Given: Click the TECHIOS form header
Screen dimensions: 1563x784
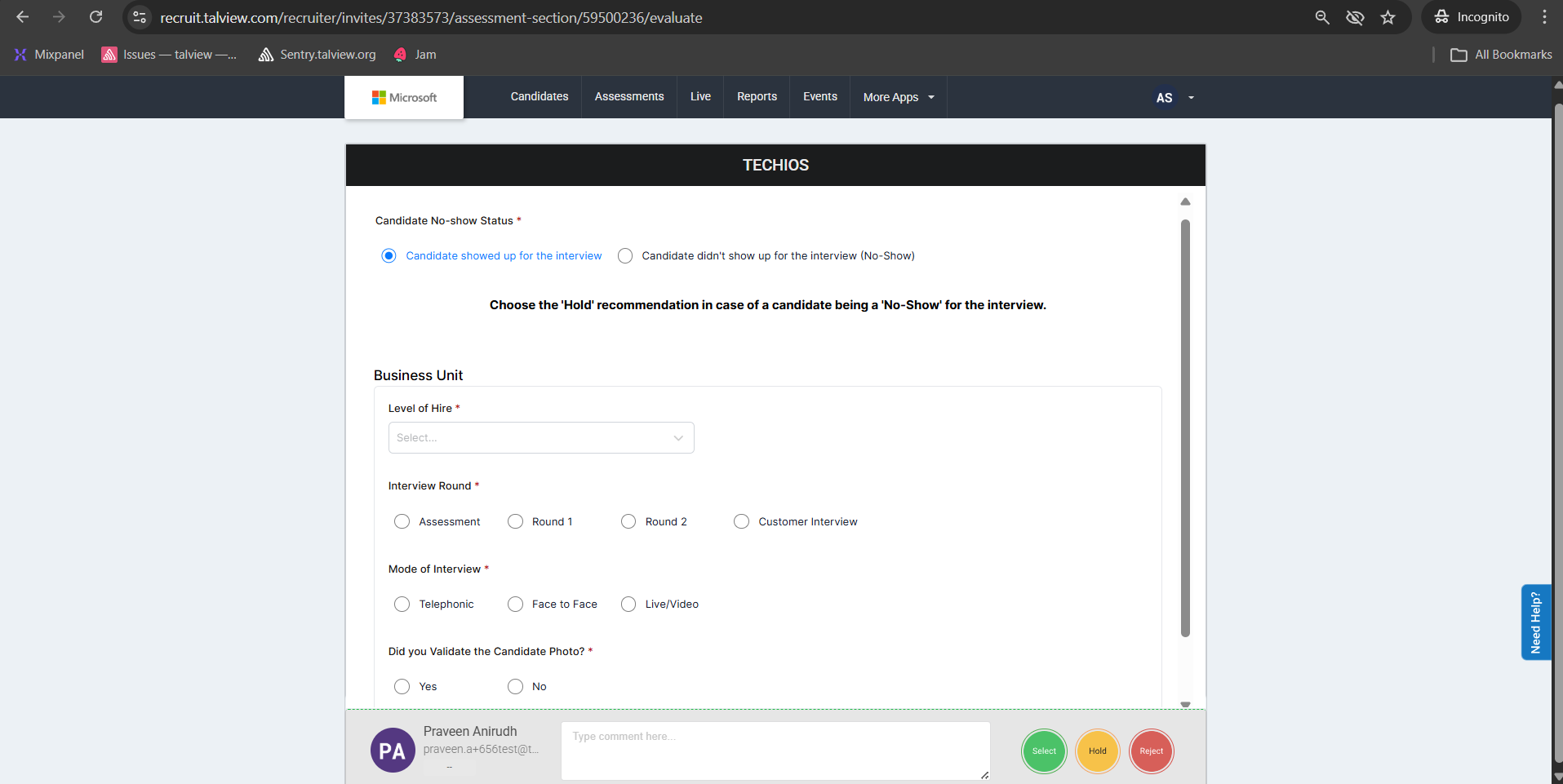Looking at the screenshot, I should click(x=775, y=165).
